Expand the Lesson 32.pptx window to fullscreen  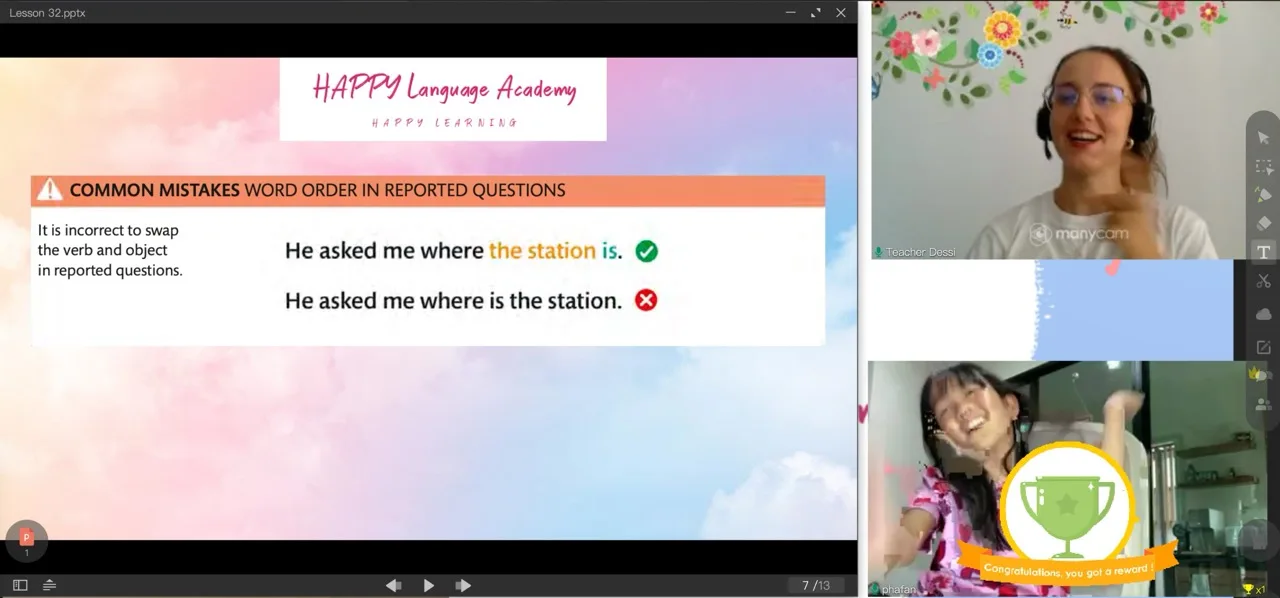[815, 13]
